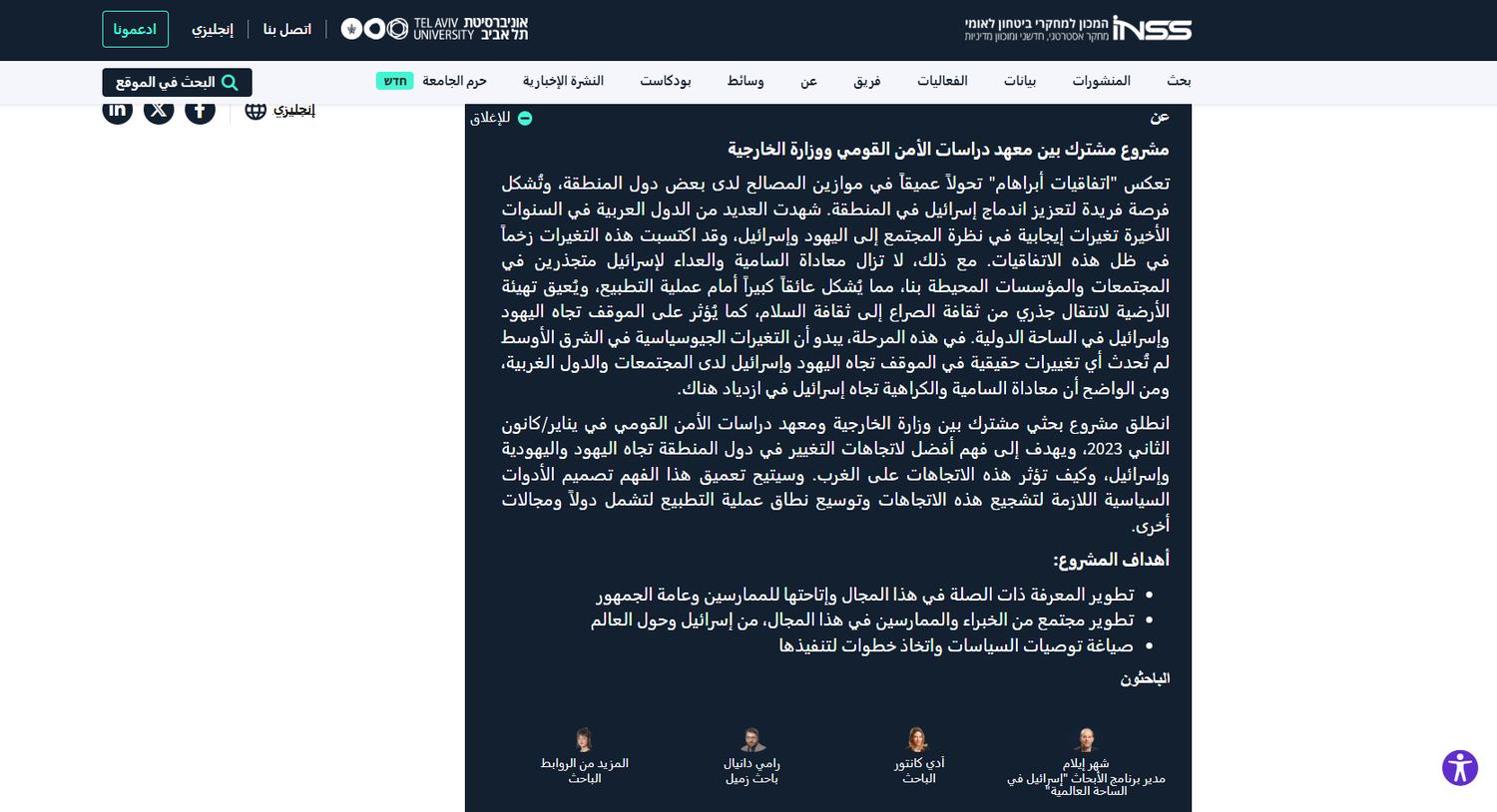The image size is (1497, 812).
Task: Open the 'المنشورات' menu item
Action: [x=1101, y=81]
